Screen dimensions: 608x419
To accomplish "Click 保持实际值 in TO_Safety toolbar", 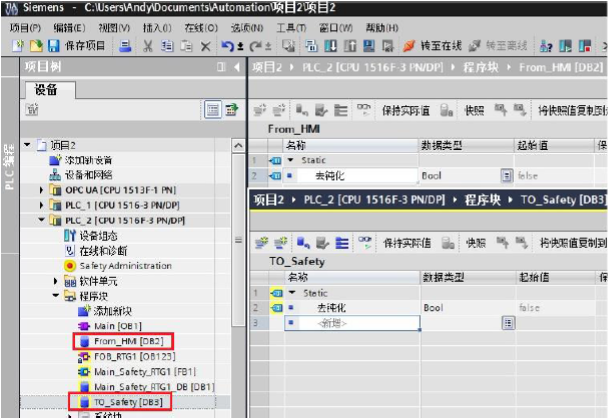I will pos(407,243).
